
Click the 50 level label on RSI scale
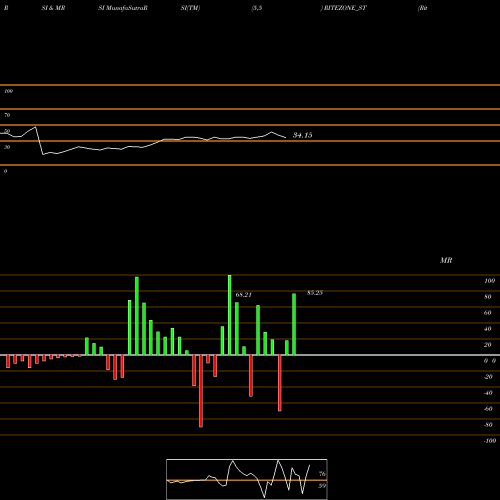point(7,131)
